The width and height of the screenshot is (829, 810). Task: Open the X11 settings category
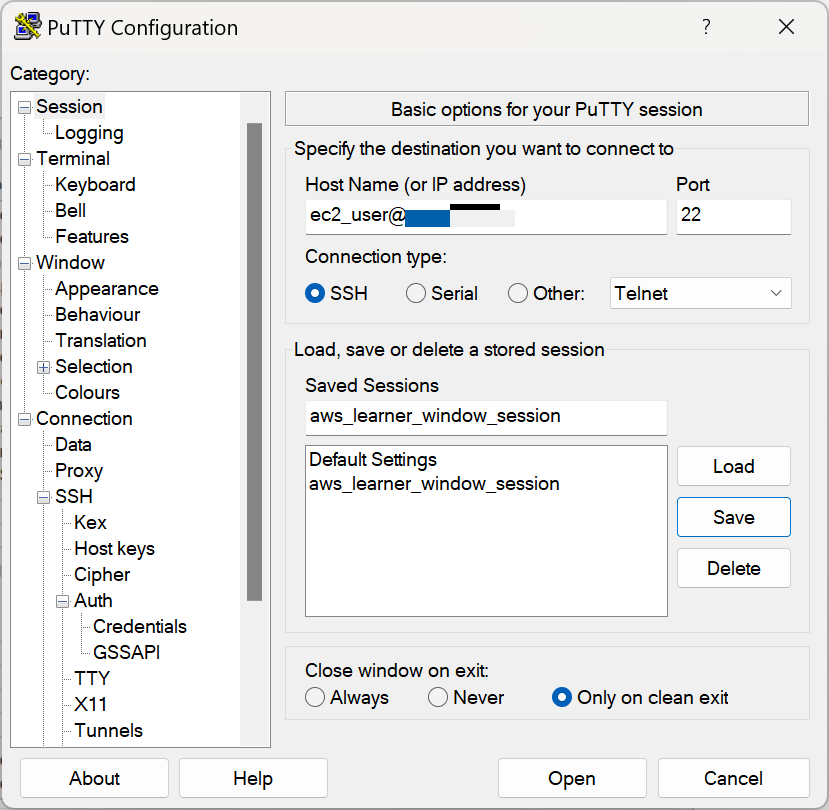point(90,704)
